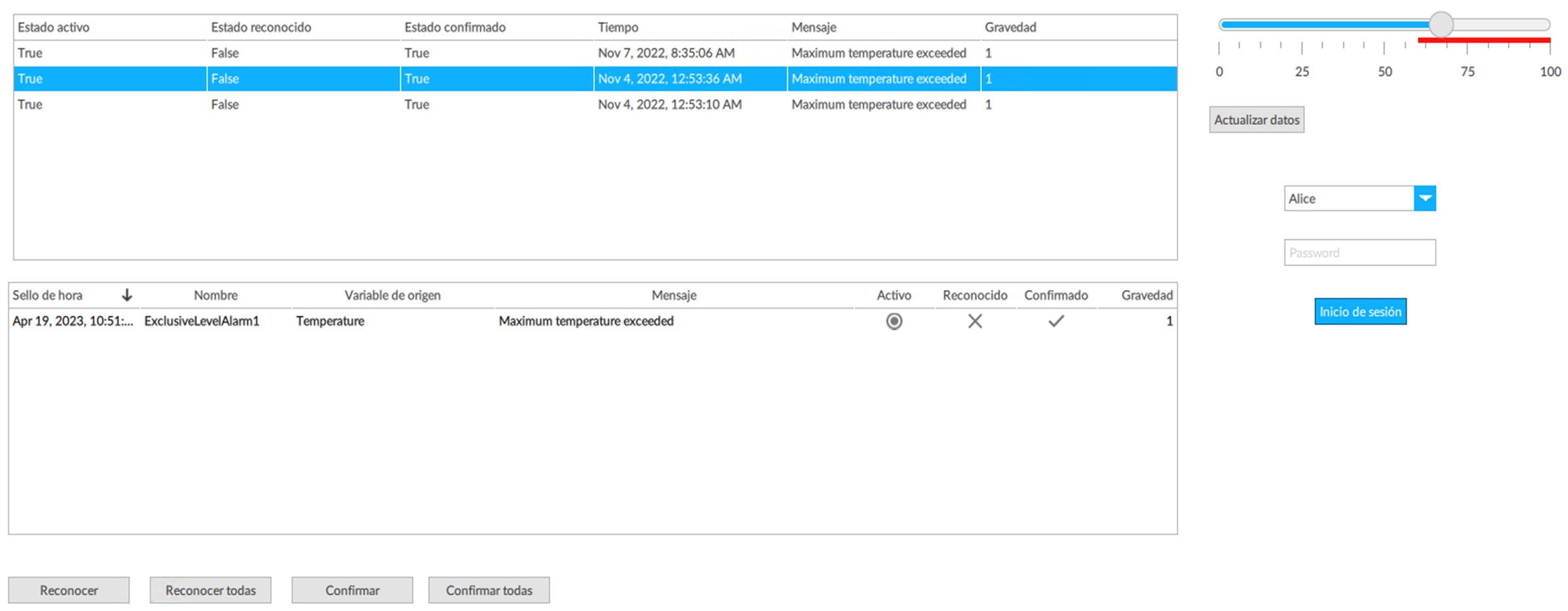Click the upper table Mensaje column header
Image resolution: width=1568 pixels, height=611 pixels.
point(884,27)
